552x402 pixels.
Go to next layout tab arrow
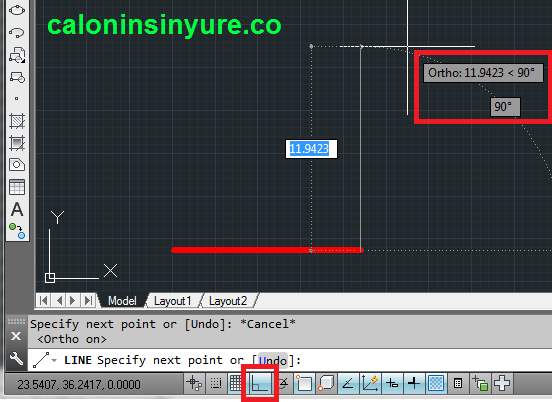tap(73, 301)
